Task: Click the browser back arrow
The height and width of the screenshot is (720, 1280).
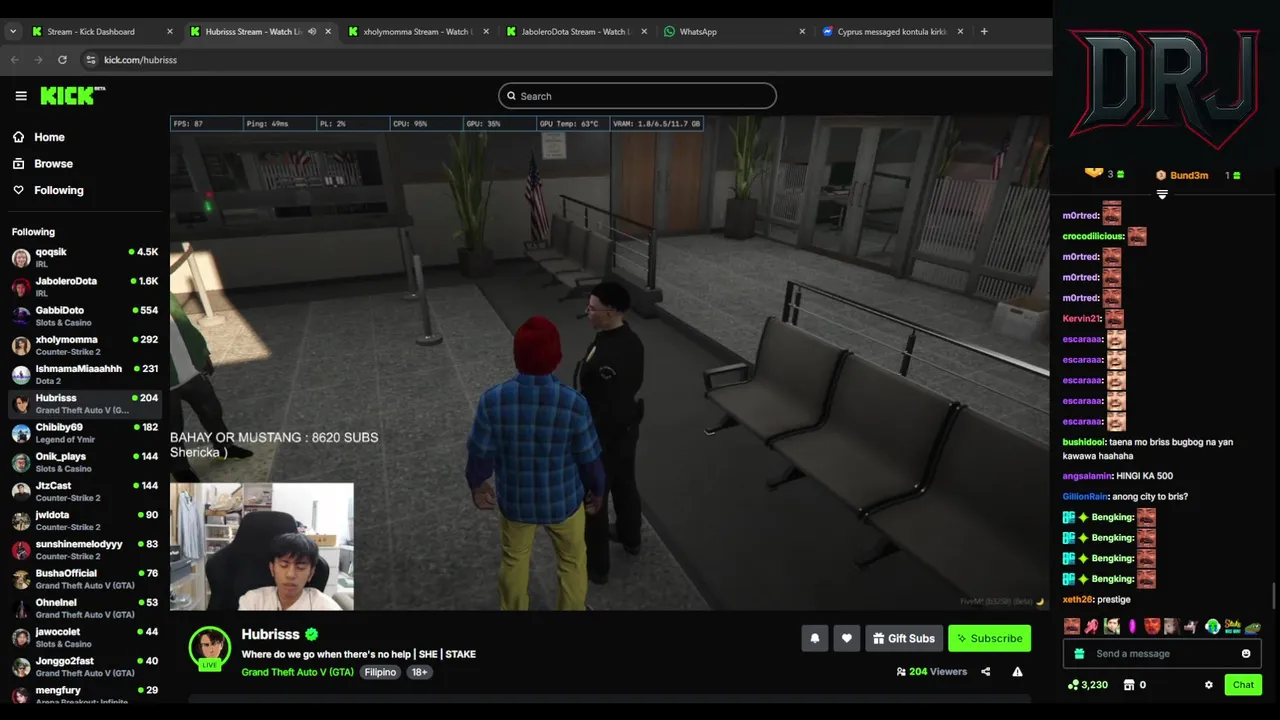Action: click(x=14, y=60)
